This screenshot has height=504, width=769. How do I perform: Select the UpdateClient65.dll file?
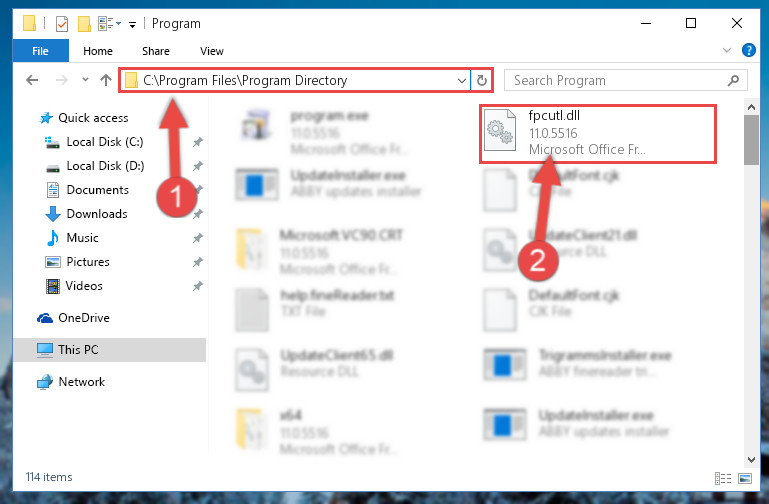pyautogui.click(x=314, y=368)
